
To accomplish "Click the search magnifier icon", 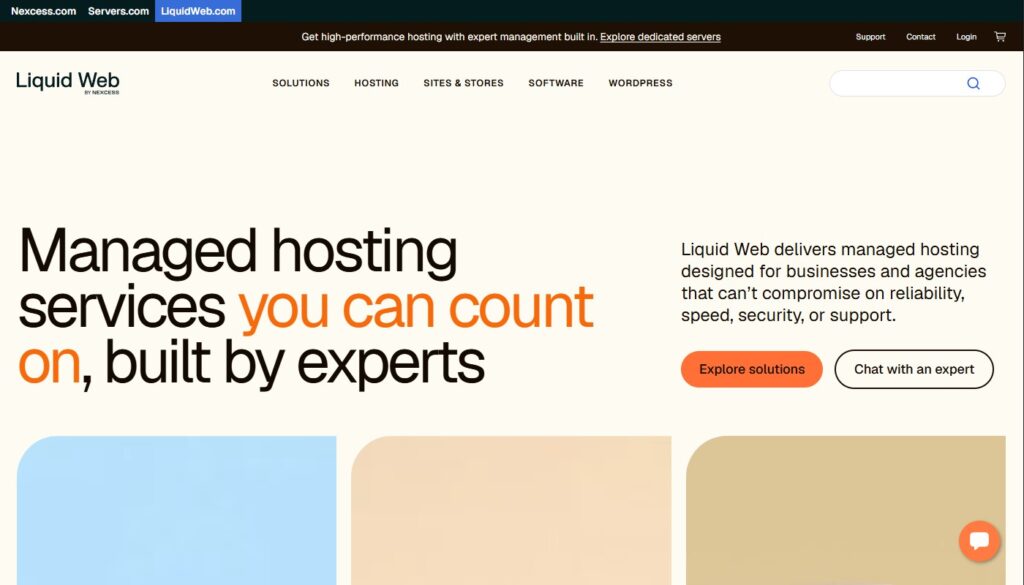I will [973, 84].
